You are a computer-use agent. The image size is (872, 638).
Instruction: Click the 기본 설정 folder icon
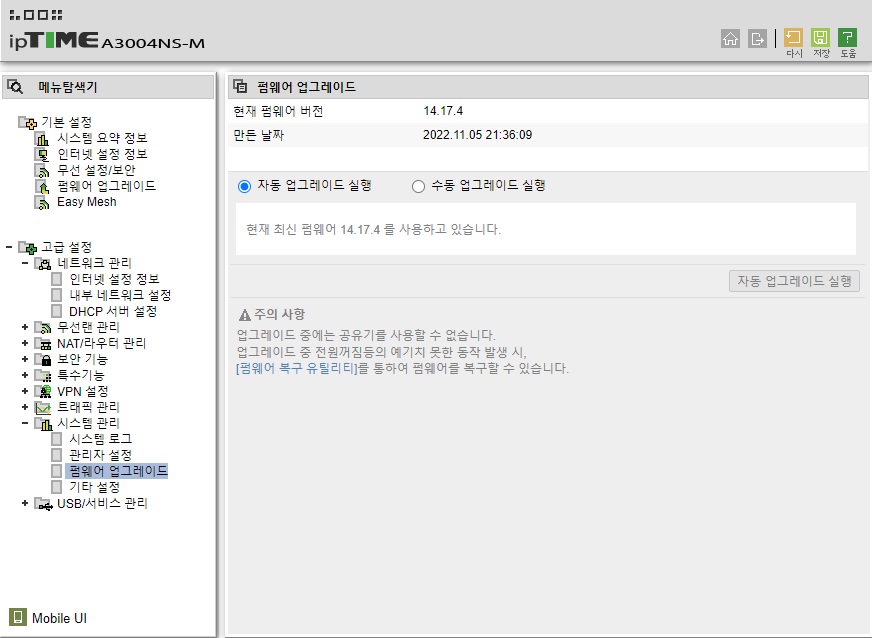28,122
